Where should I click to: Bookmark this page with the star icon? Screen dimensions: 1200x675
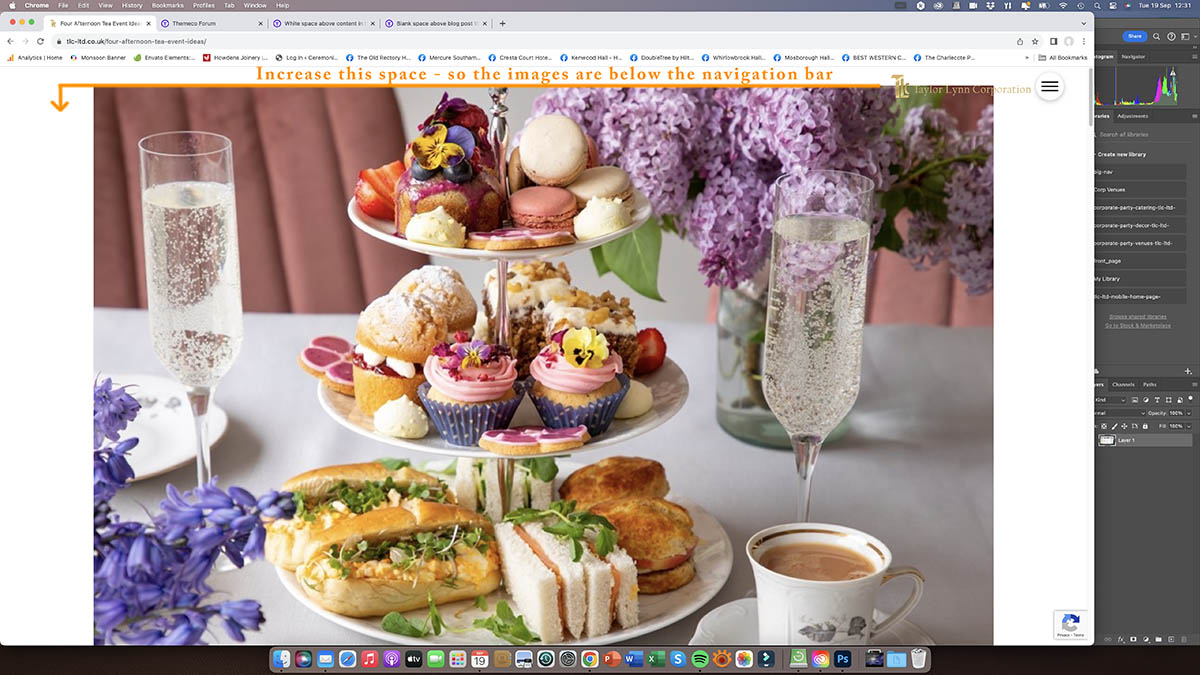pos(1034,41)
